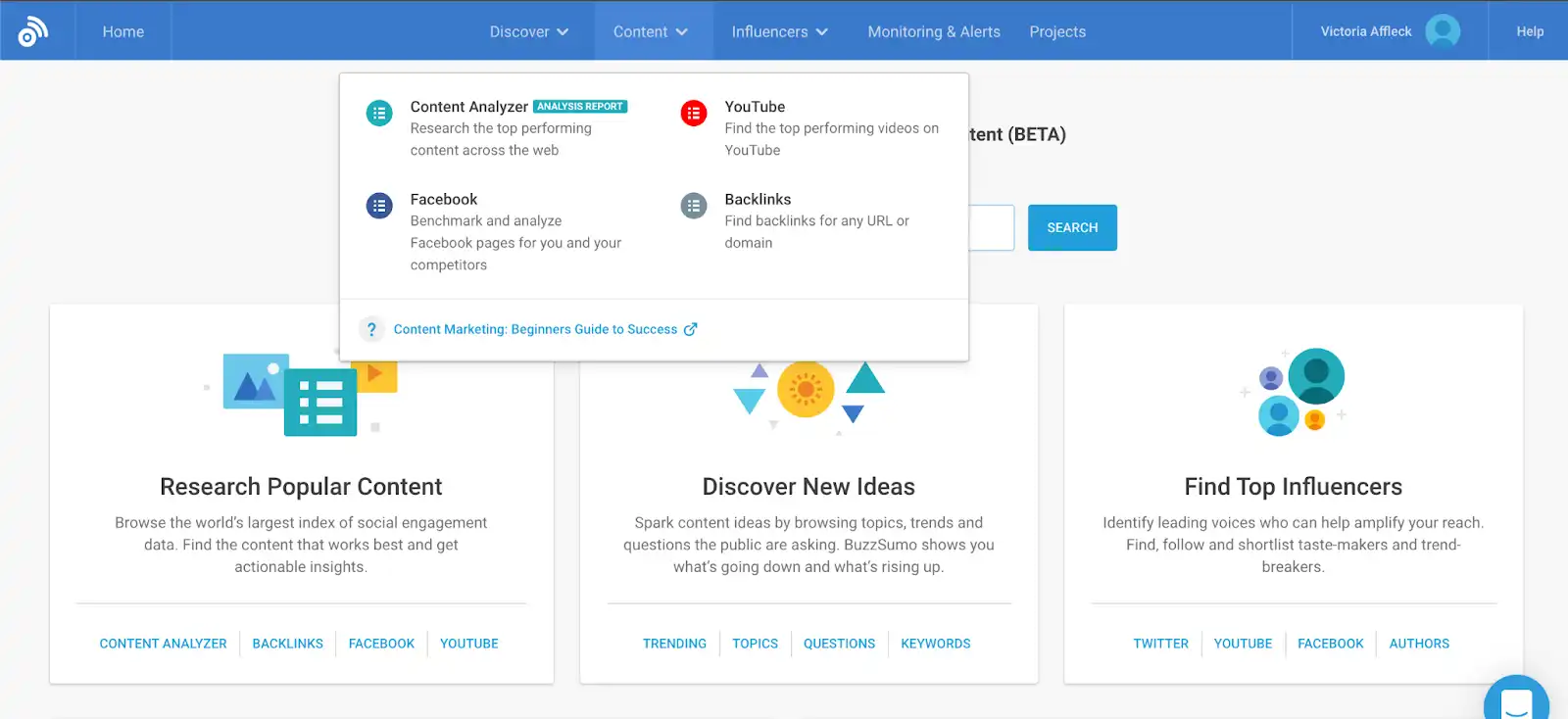Click the Find Top Influencers heading

1293,487
